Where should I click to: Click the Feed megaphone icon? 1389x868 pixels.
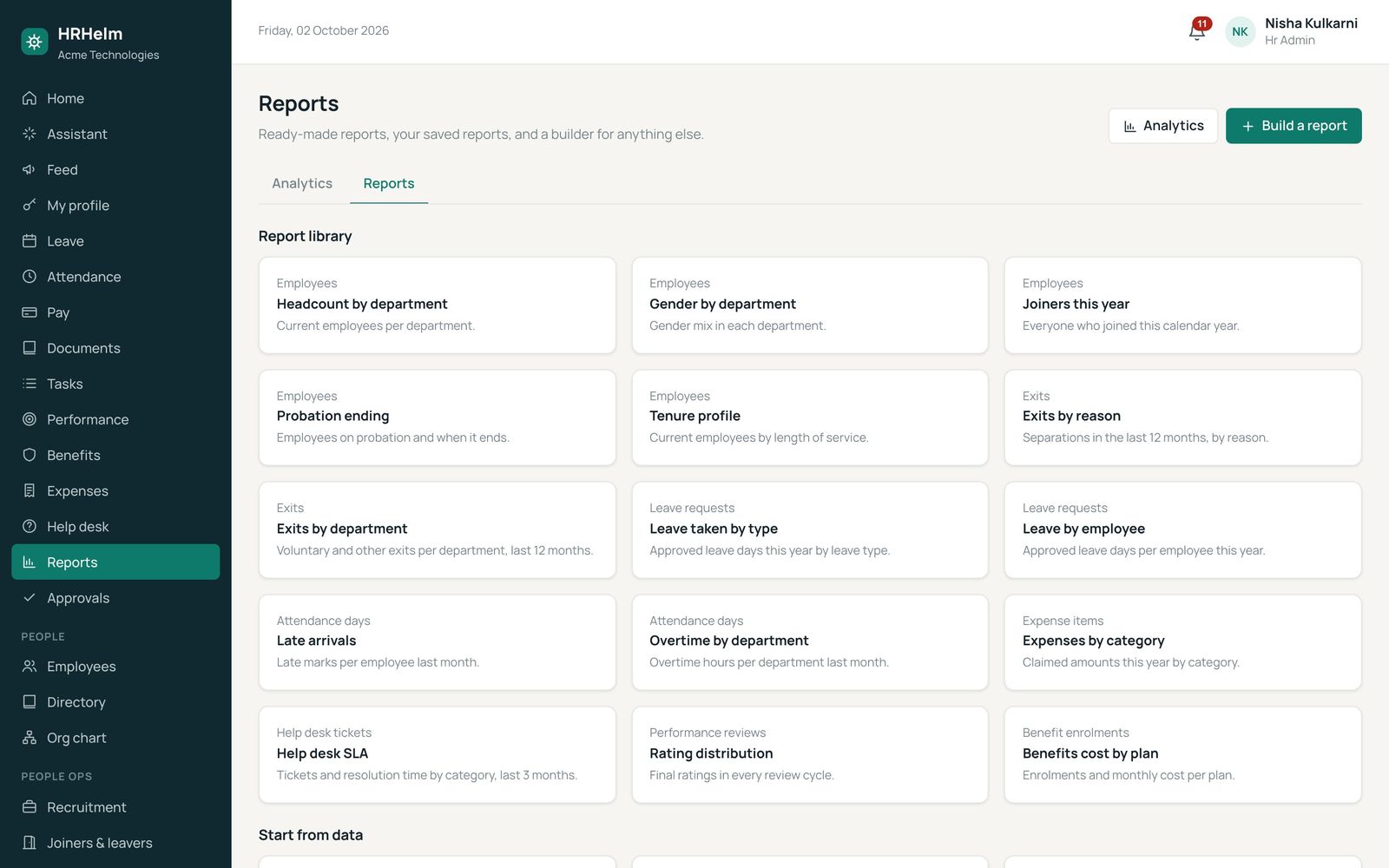[x=30, y=169]
